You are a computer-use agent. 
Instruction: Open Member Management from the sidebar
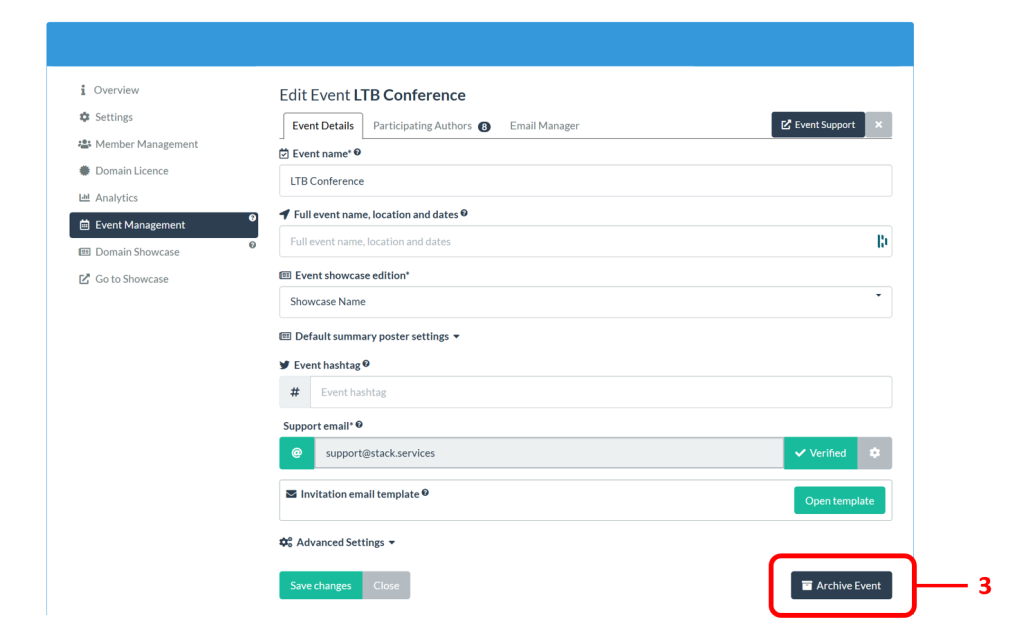pyautogui.click(x=146, y=144)
